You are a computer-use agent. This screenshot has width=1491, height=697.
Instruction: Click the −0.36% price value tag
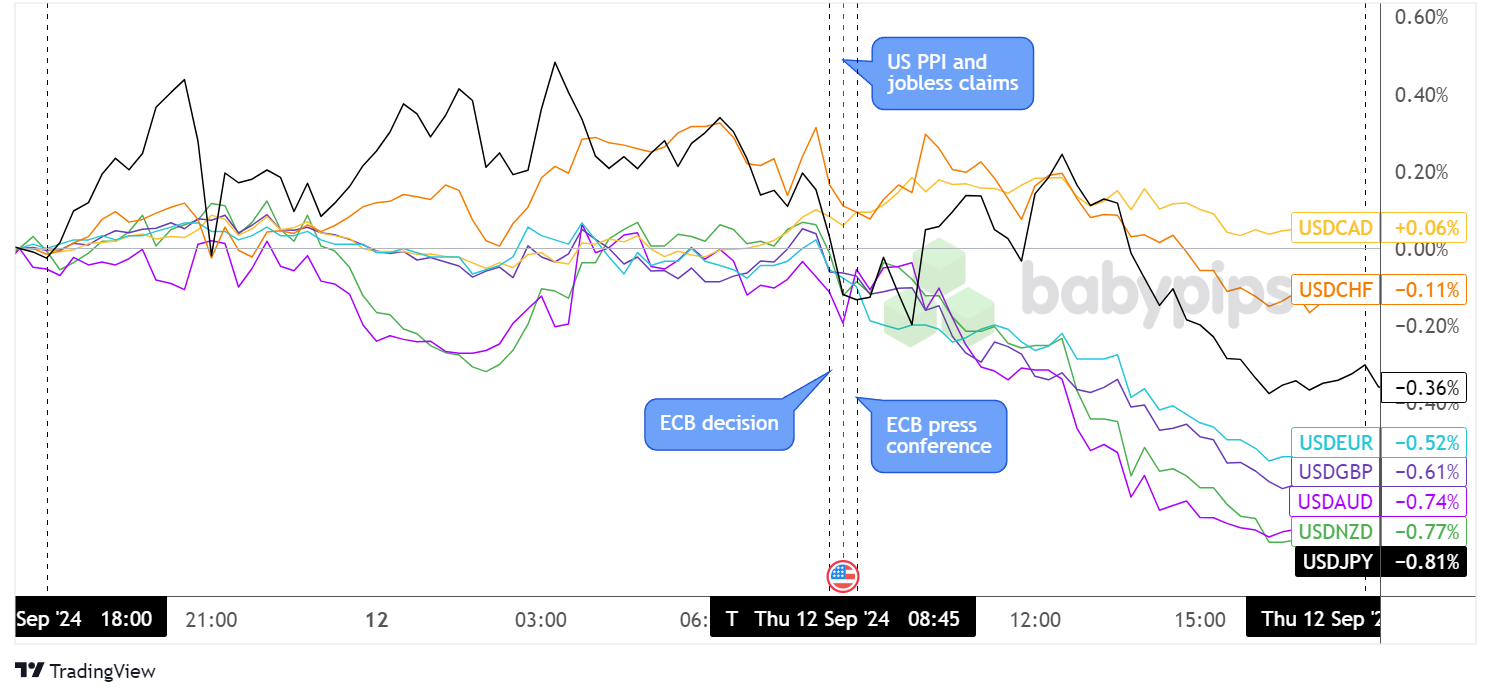(1423, 387)
